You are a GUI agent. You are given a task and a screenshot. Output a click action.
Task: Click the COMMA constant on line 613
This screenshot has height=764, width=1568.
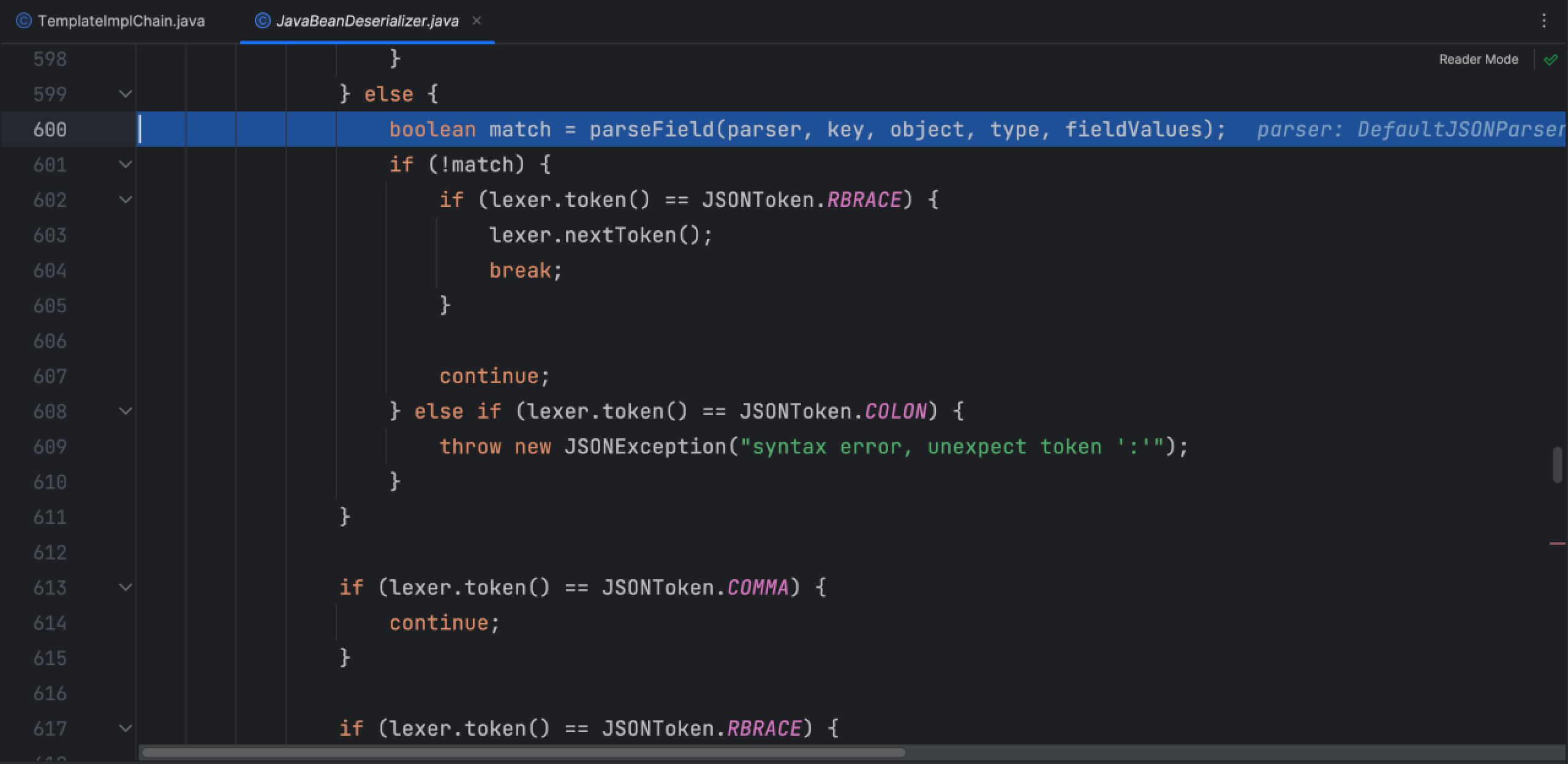758,588
